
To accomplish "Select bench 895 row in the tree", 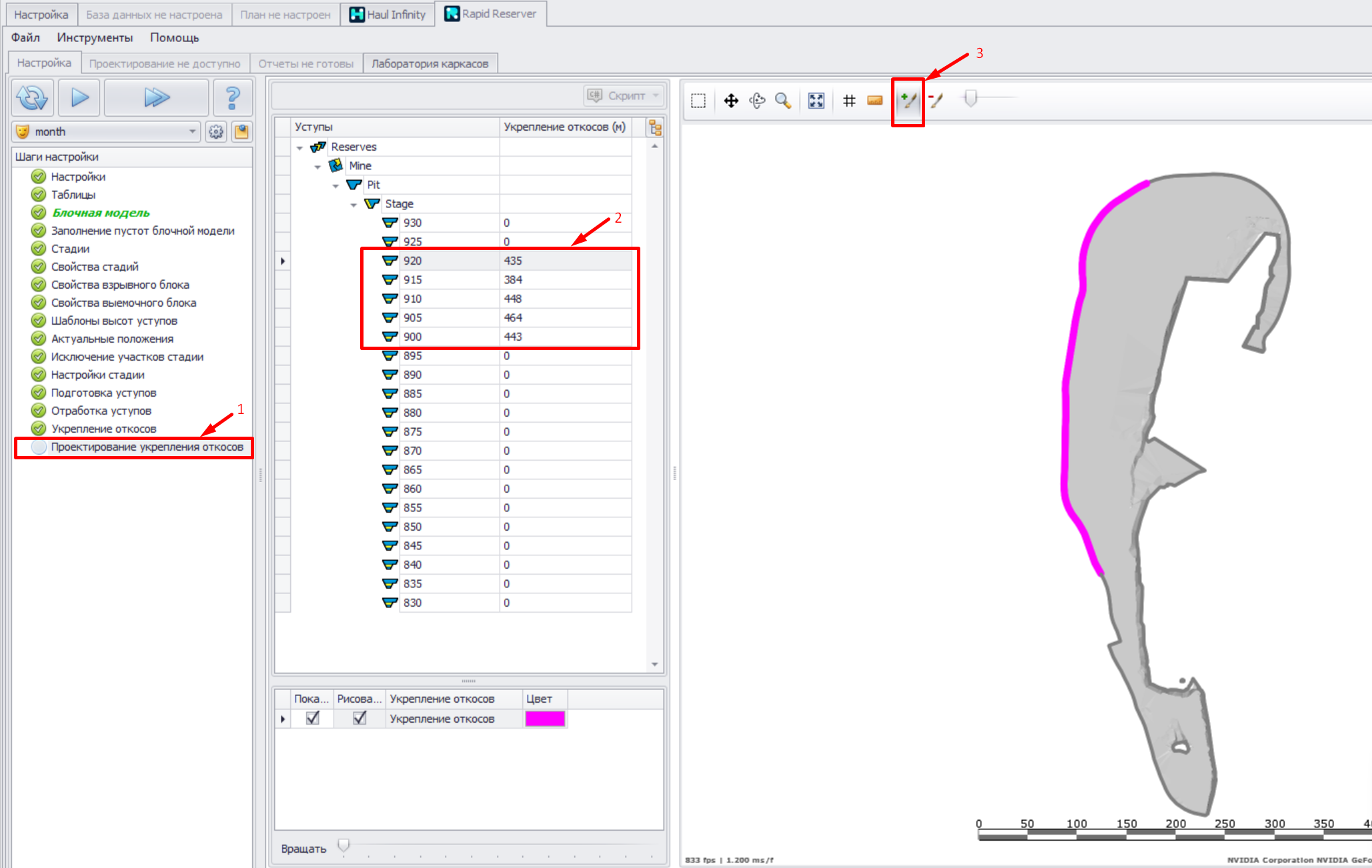I will coord(412,356).
